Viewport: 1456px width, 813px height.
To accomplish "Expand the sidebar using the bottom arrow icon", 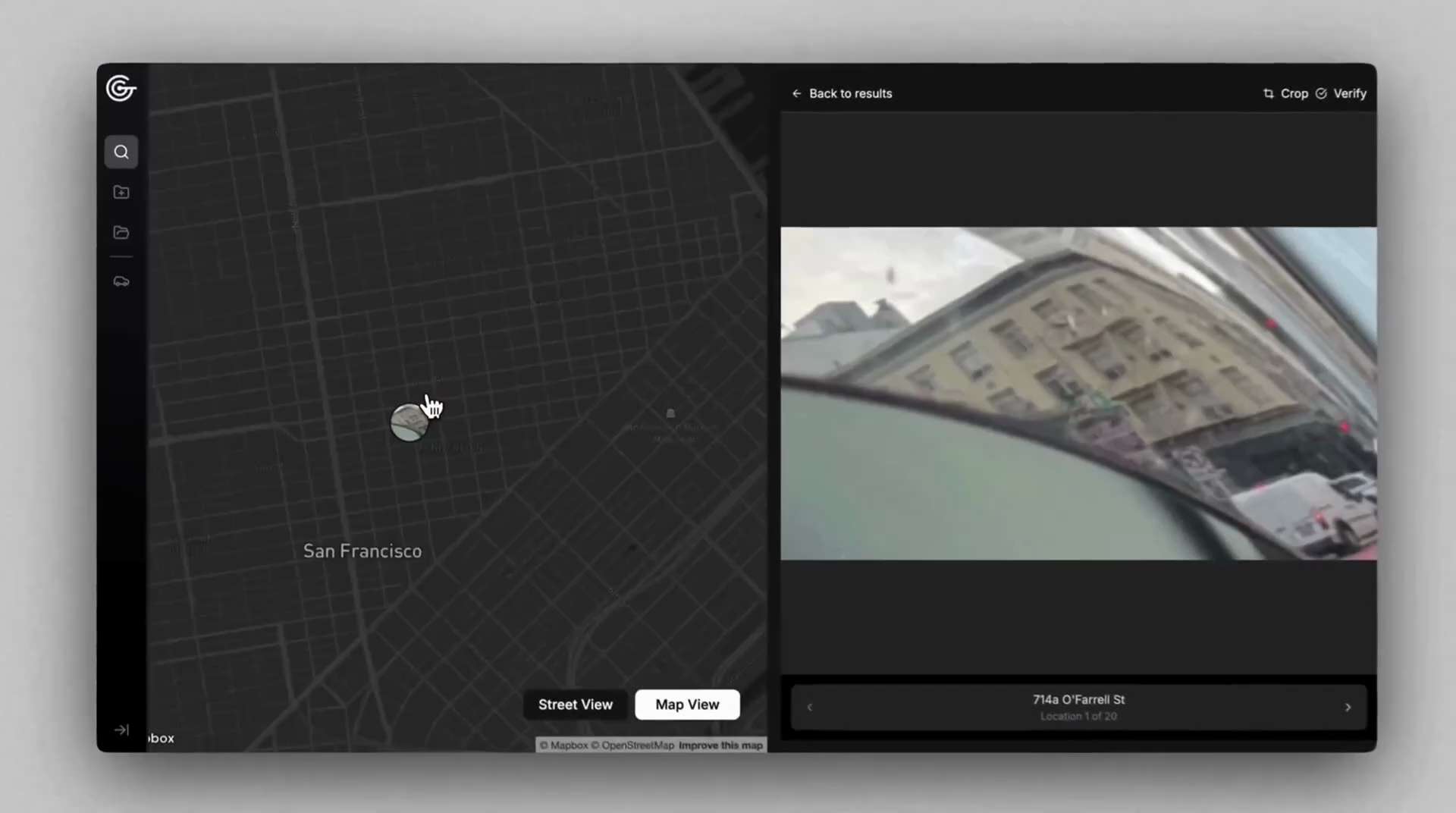I will (x=121, y=730).
